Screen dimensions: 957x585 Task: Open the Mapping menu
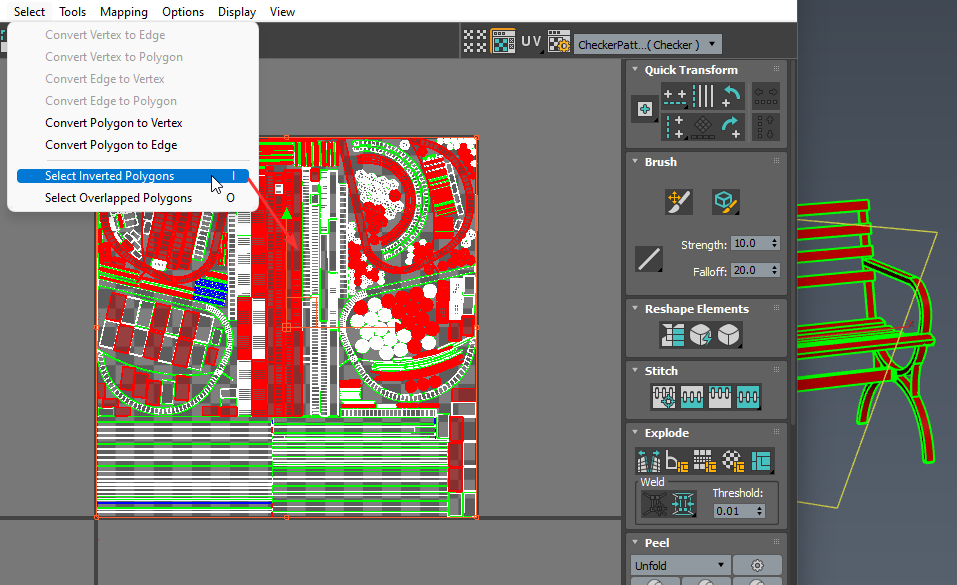click(124, 12)
